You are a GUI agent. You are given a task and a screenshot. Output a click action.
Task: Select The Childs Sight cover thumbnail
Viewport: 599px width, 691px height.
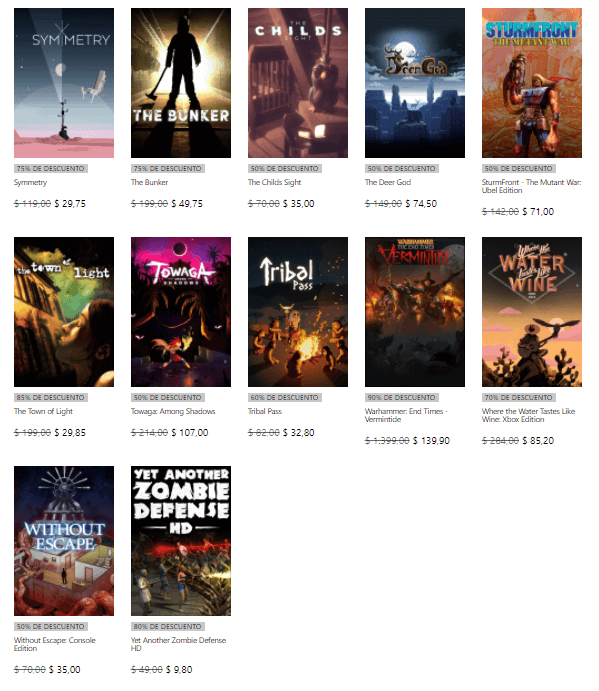[298, 83]
